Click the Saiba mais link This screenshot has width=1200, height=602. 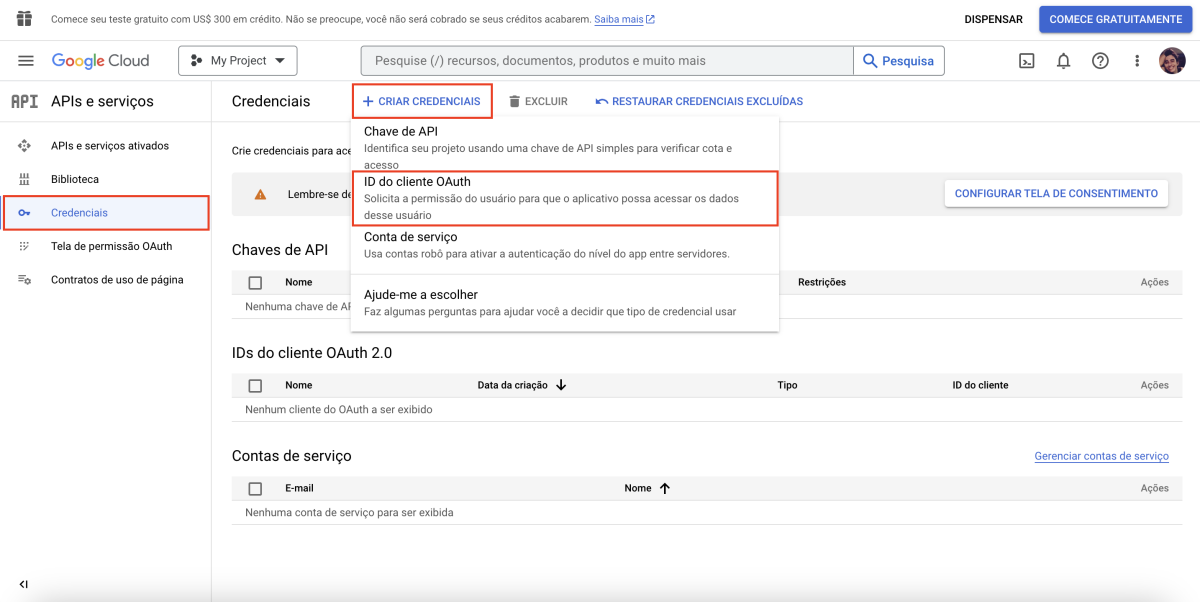pos(624,19)
